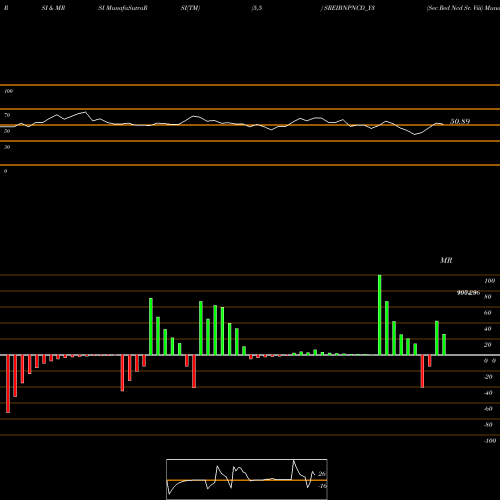Click the 60 label on MR axis
This screenshot has width=500, height=500.
pos(488,313)
